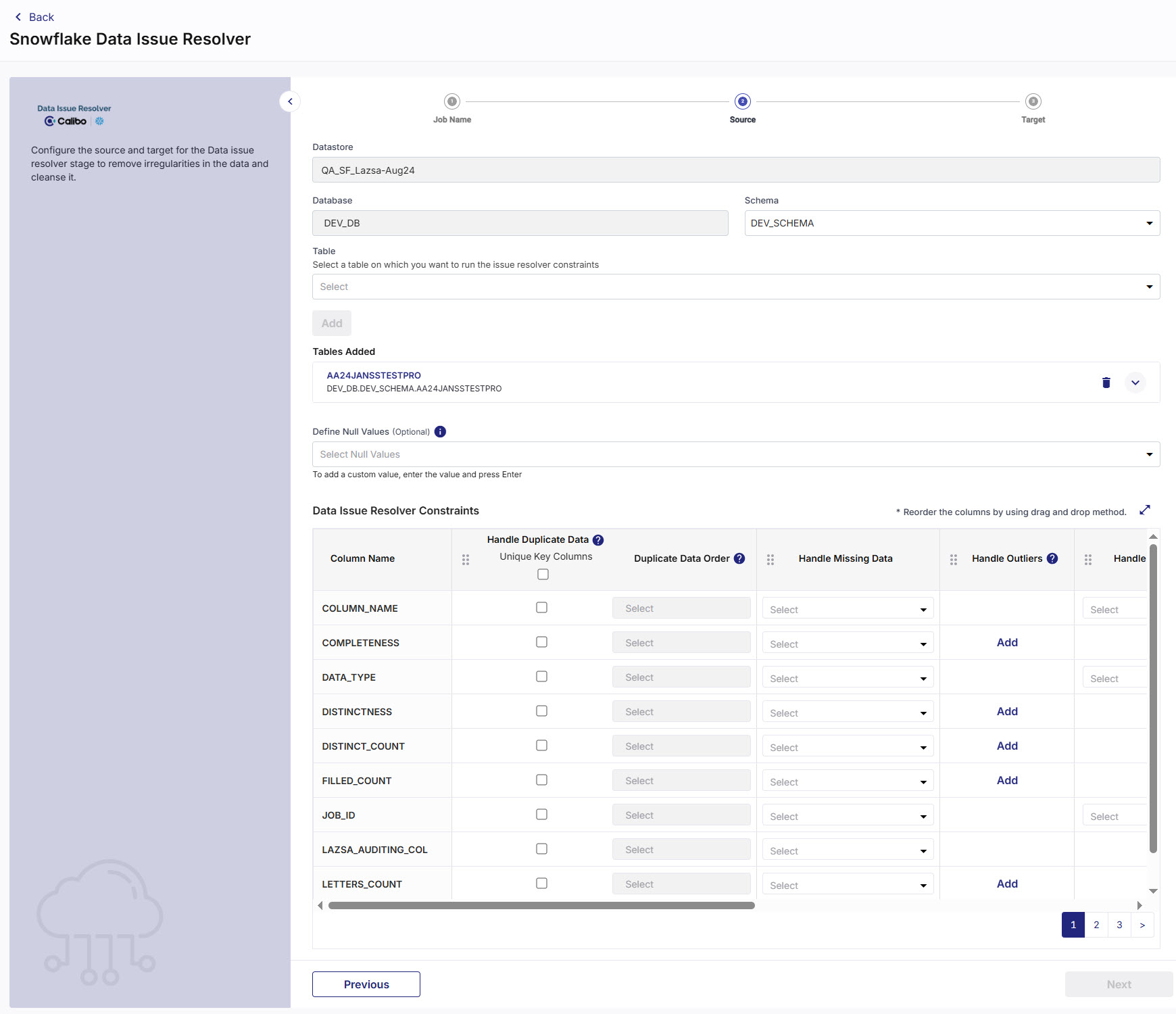
Task: Expand constraints table to full screen view
Action: coord(1146,510)
